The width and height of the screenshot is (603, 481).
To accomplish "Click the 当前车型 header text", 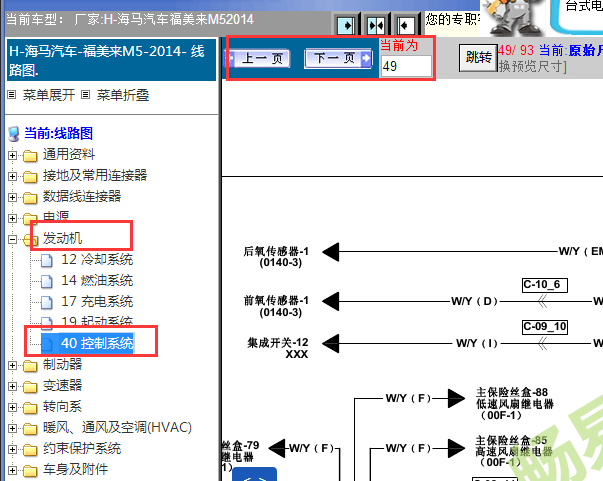I will click(x=130, y=19).
